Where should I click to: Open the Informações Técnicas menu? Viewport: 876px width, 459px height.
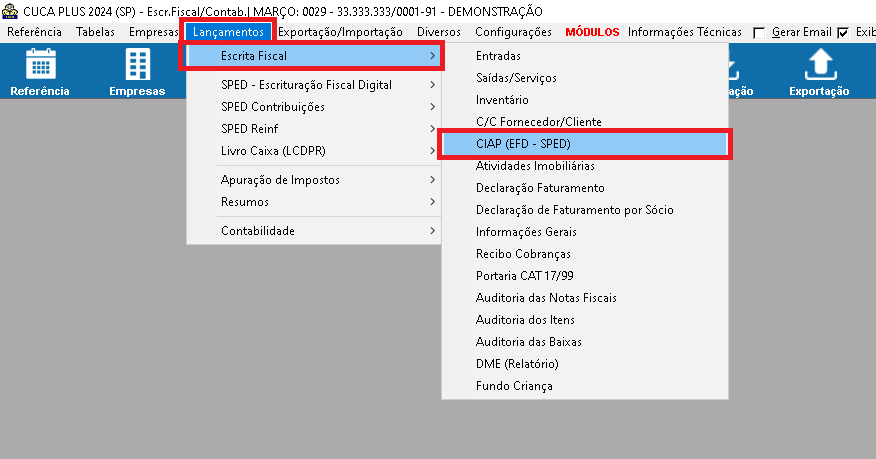pos(685,32)
